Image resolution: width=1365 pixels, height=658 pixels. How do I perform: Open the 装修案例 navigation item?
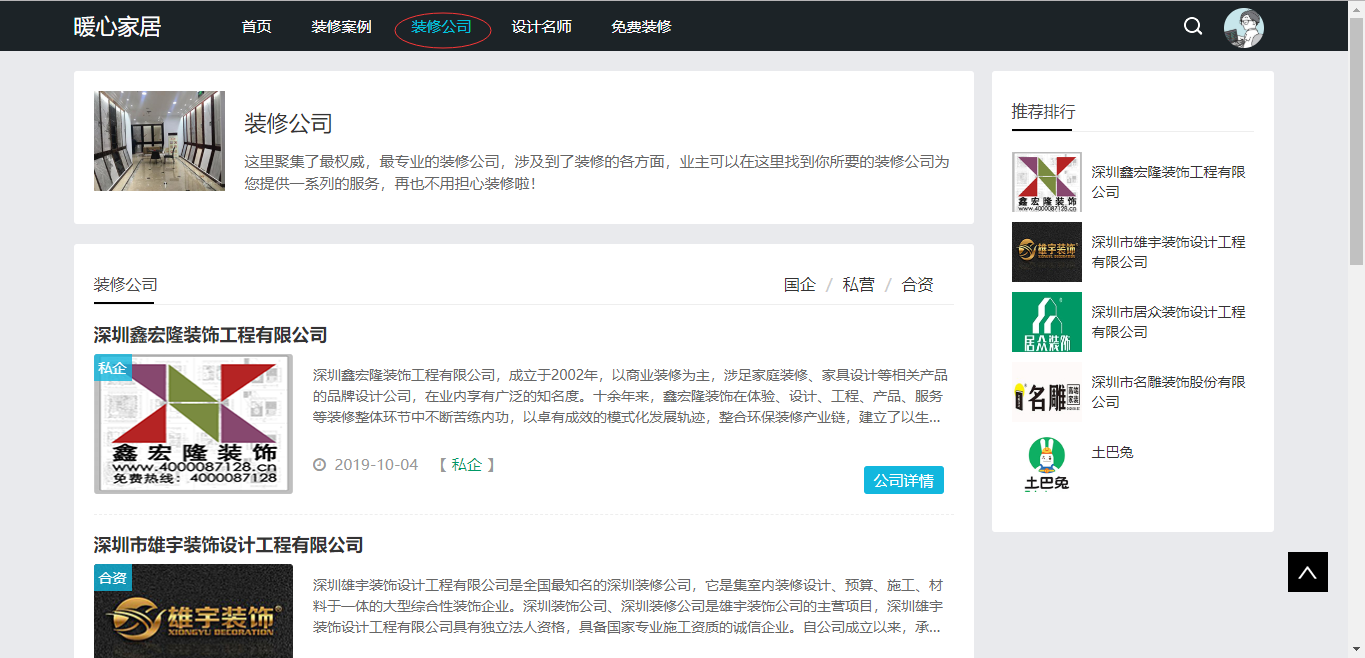coord(342,27)
